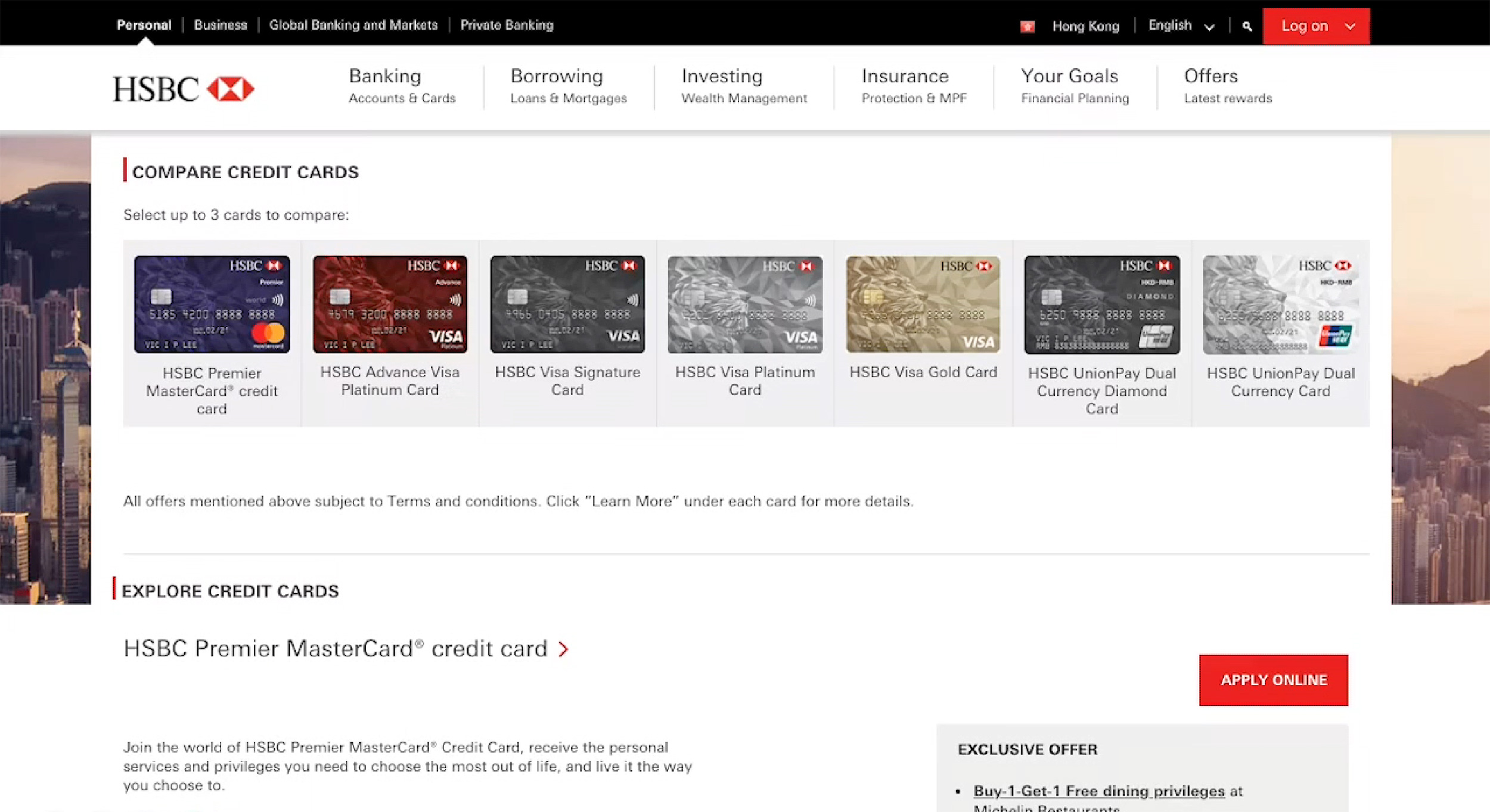Select the HSBC Visa Signature card for comparison

click(567, 304)
